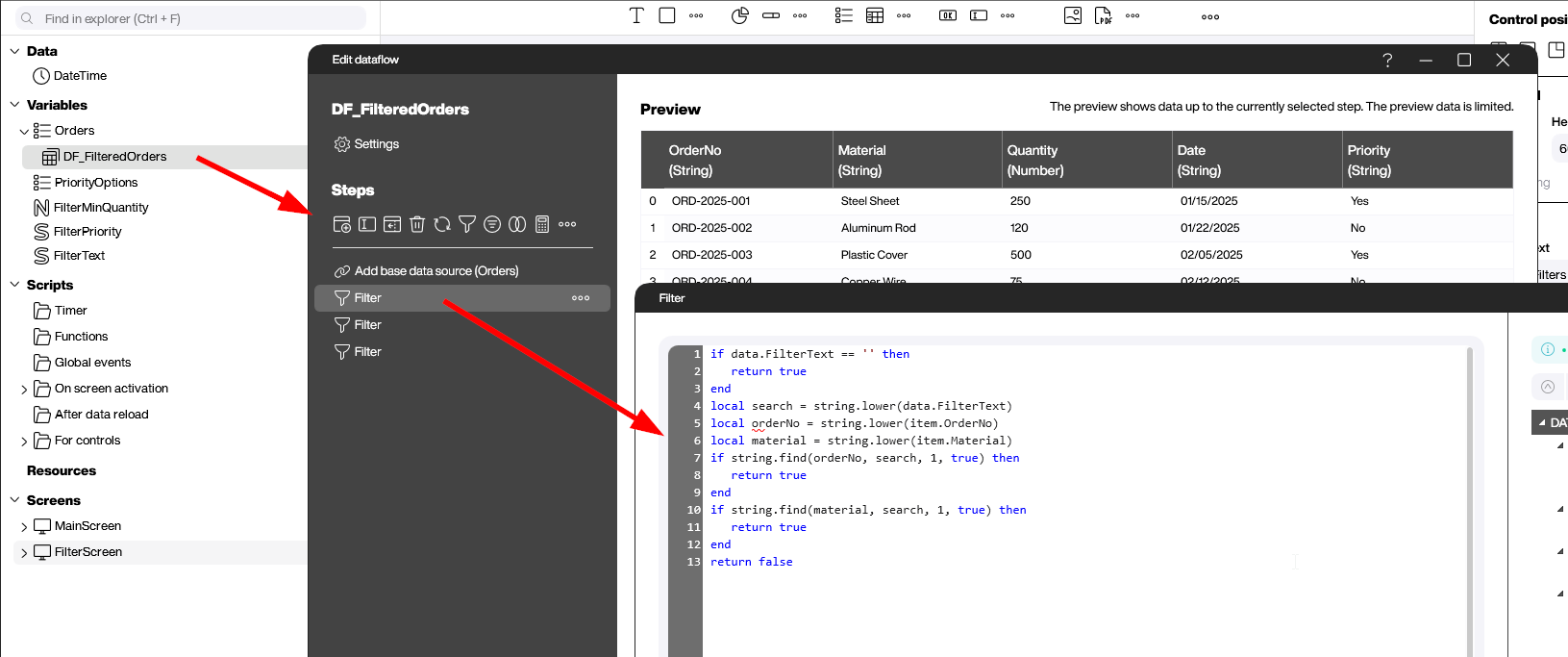Choose the PDF viewer control icon
This screenshot has width=1568, height=657.
point(1104,15)
